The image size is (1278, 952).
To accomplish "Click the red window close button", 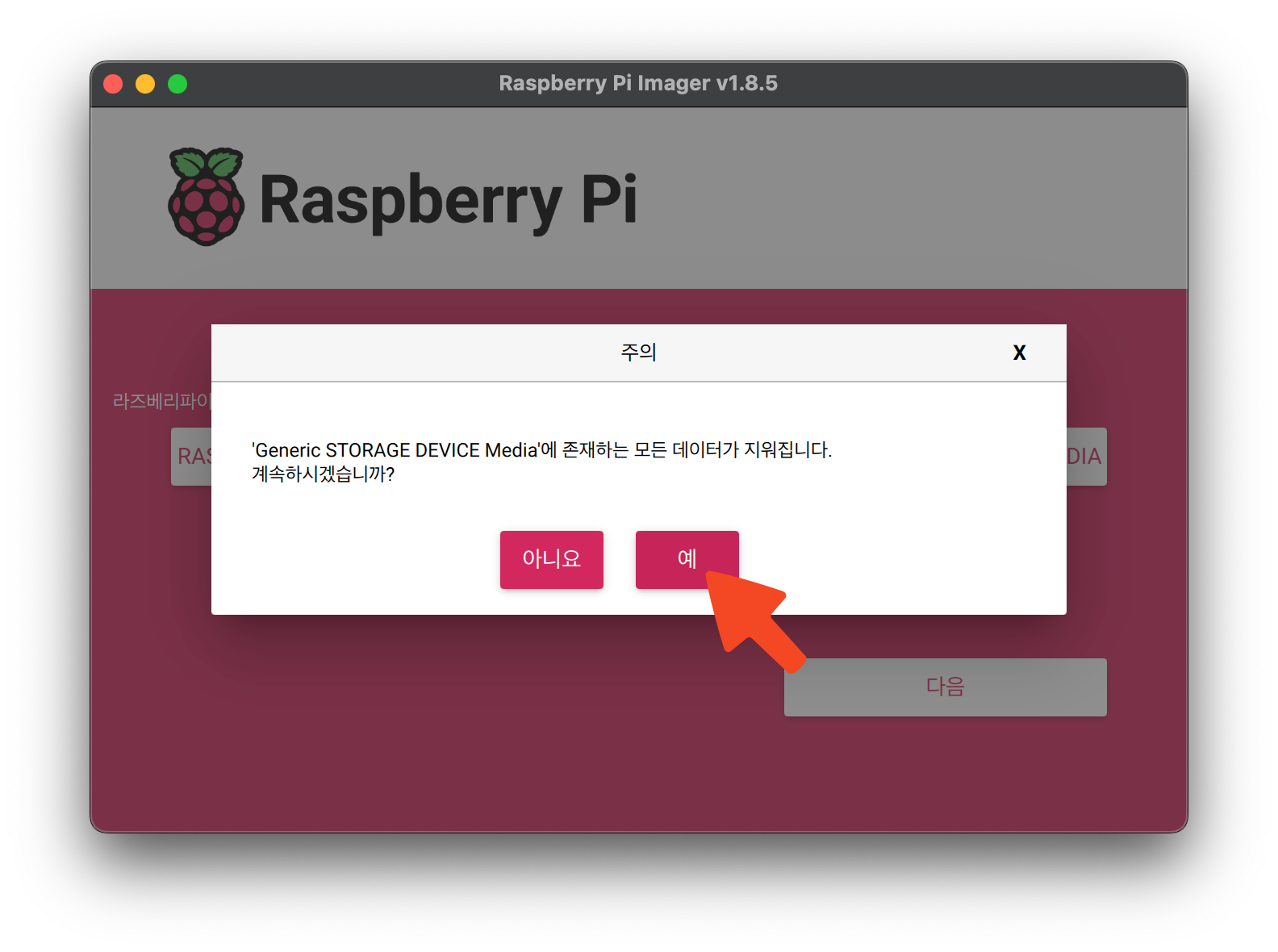I will (113, 84).
